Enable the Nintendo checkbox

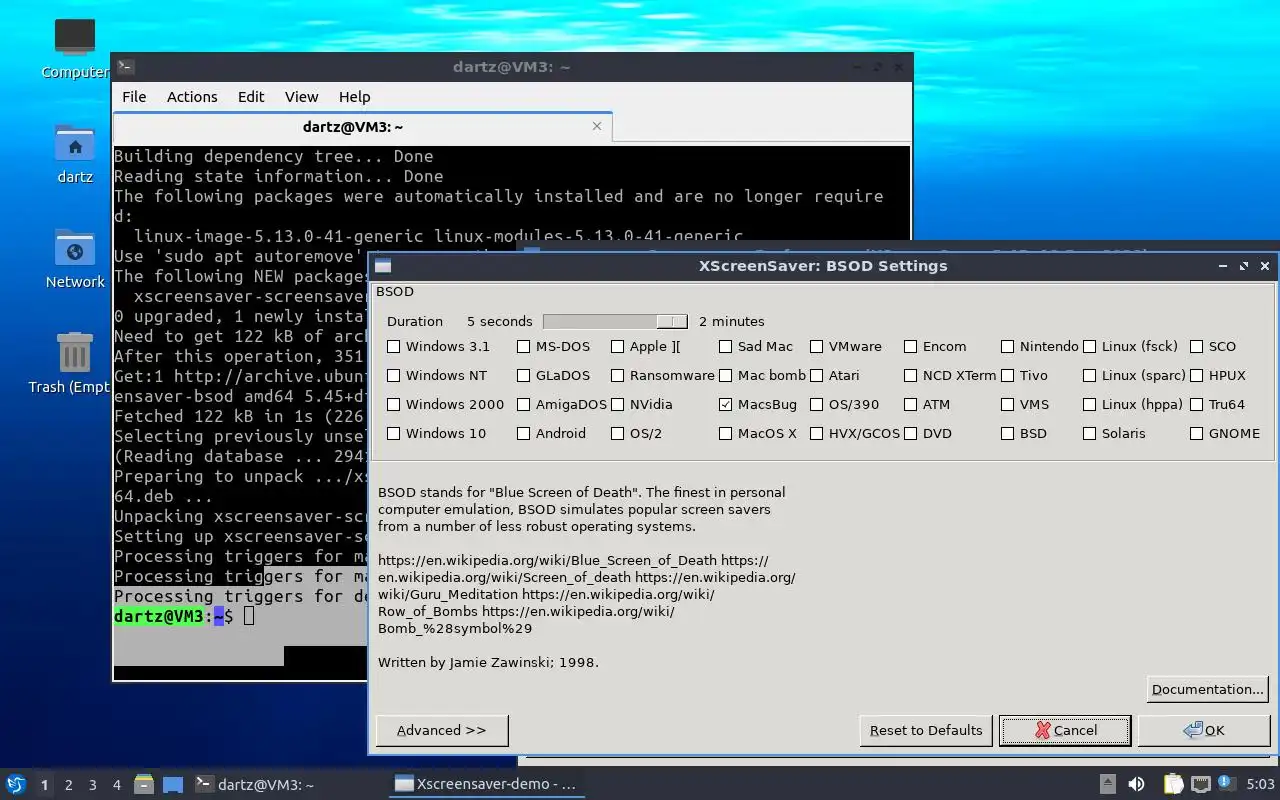click(x=1008, y=347)
